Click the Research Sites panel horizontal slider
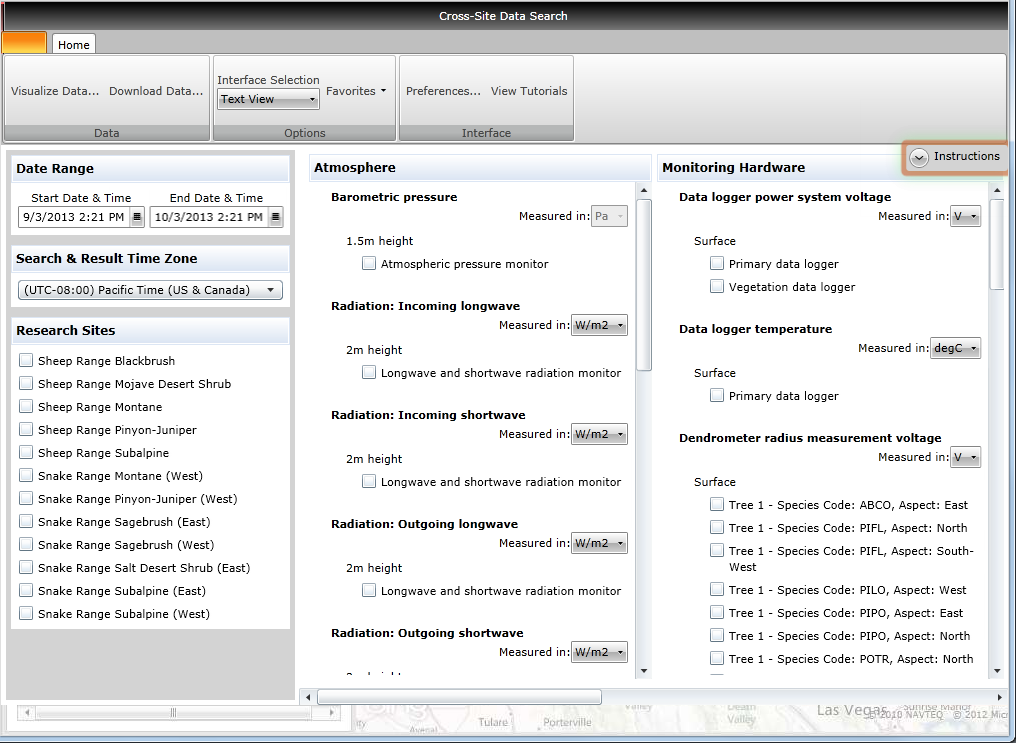The height and width of the screenshot is (743, 1016). (x=173, y=713)
